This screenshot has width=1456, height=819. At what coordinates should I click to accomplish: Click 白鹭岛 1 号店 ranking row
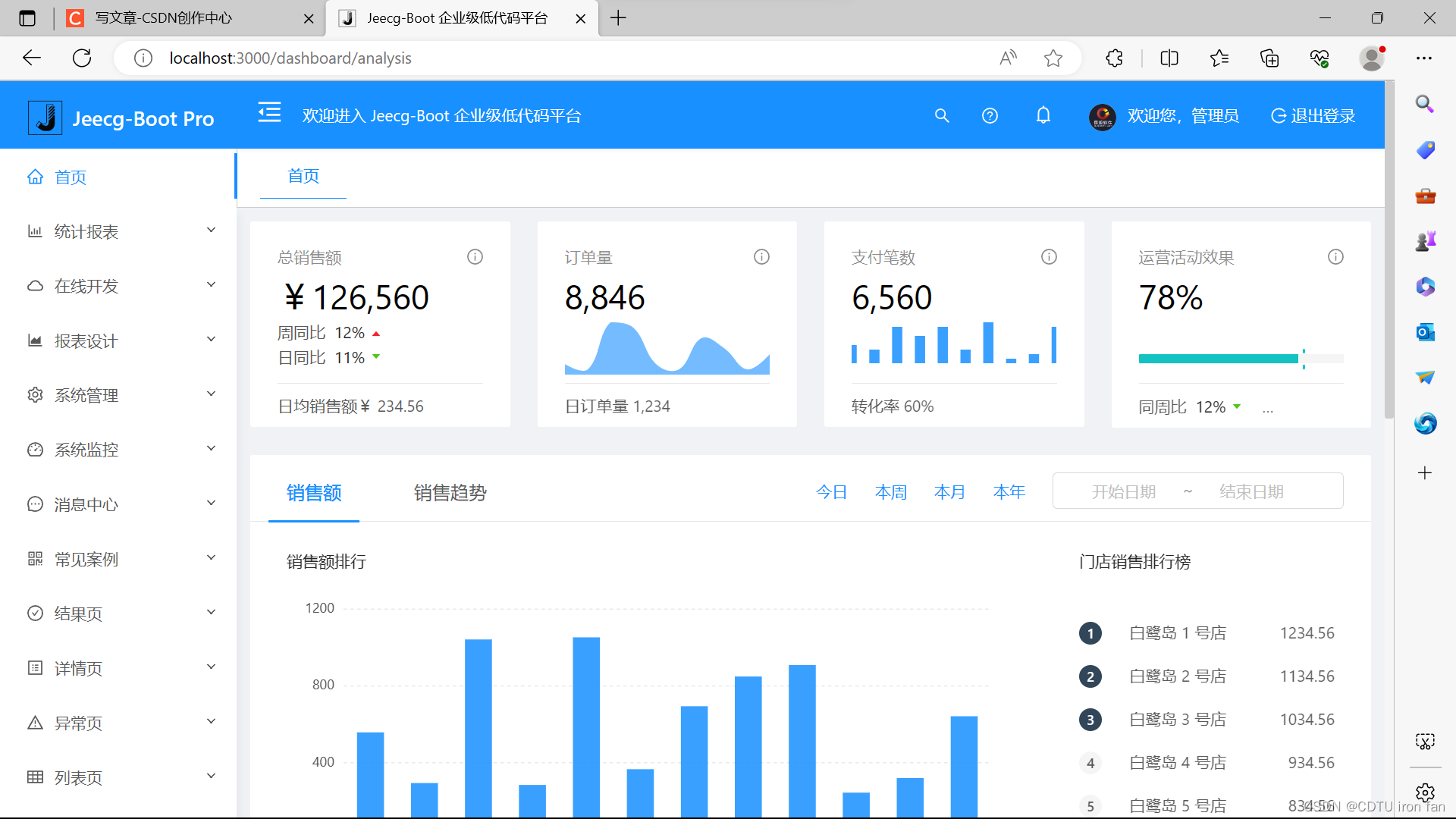coord(1207,633)
